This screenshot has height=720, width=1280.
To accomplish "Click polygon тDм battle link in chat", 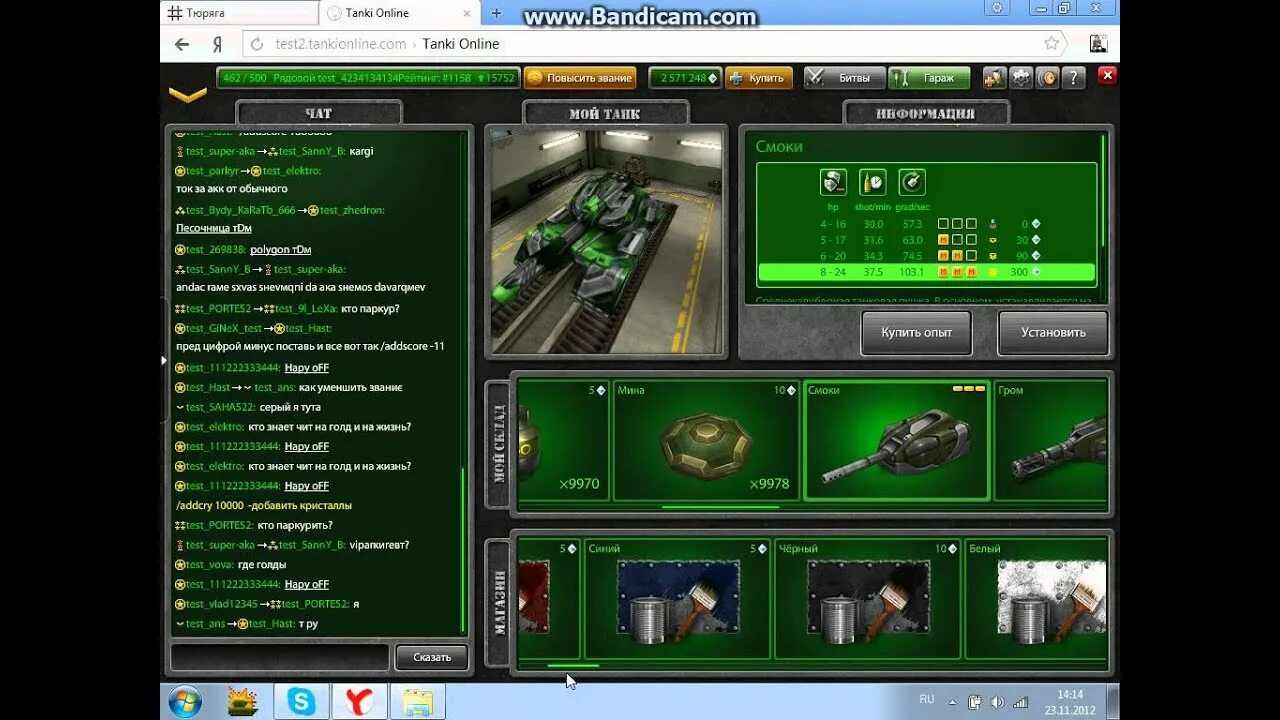I will [x=280, y=250].
